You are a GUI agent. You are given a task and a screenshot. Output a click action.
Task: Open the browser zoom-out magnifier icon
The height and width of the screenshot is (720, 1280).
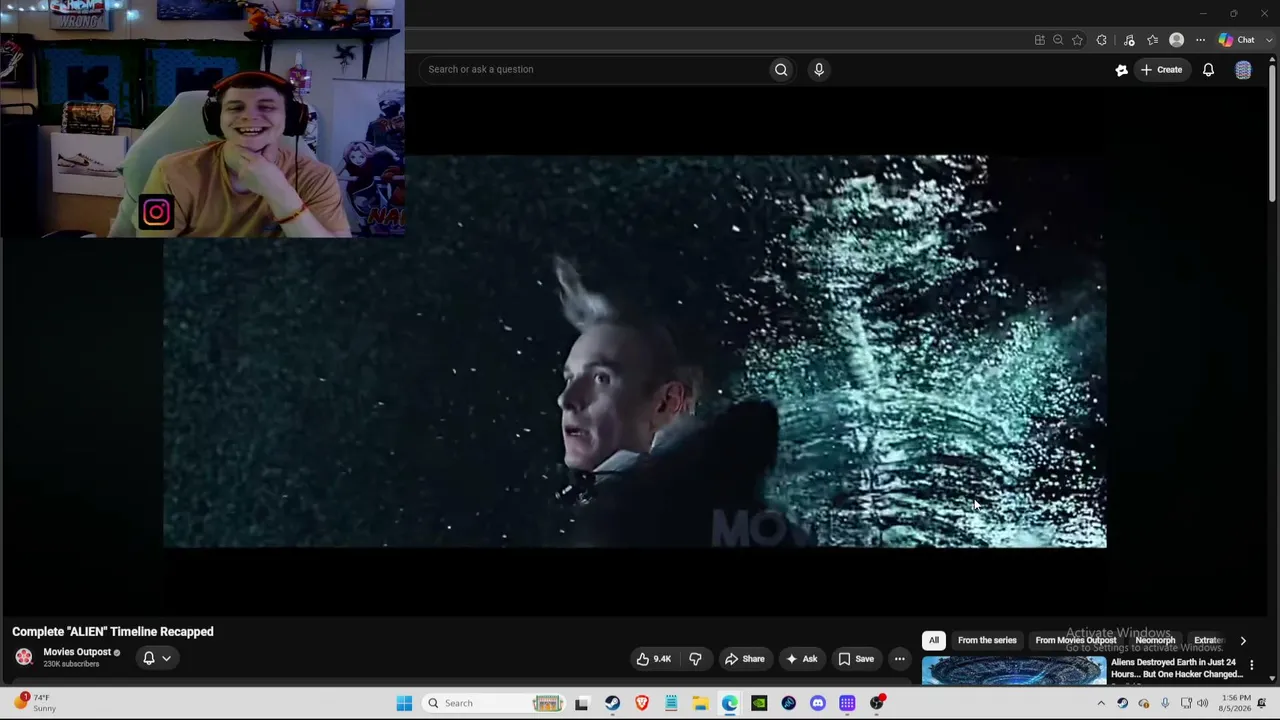coord(1058,40)
